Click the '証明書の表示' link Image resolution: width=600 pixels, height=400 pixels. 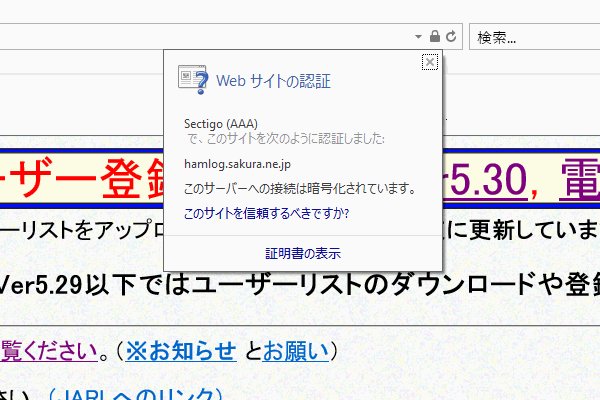click(x=303, y=253)
